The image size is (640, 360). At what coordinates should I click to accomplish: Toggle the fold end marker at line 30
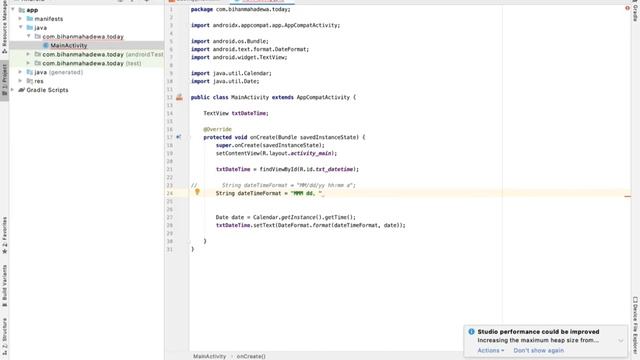pyautogui.click(x=189, y=241)
